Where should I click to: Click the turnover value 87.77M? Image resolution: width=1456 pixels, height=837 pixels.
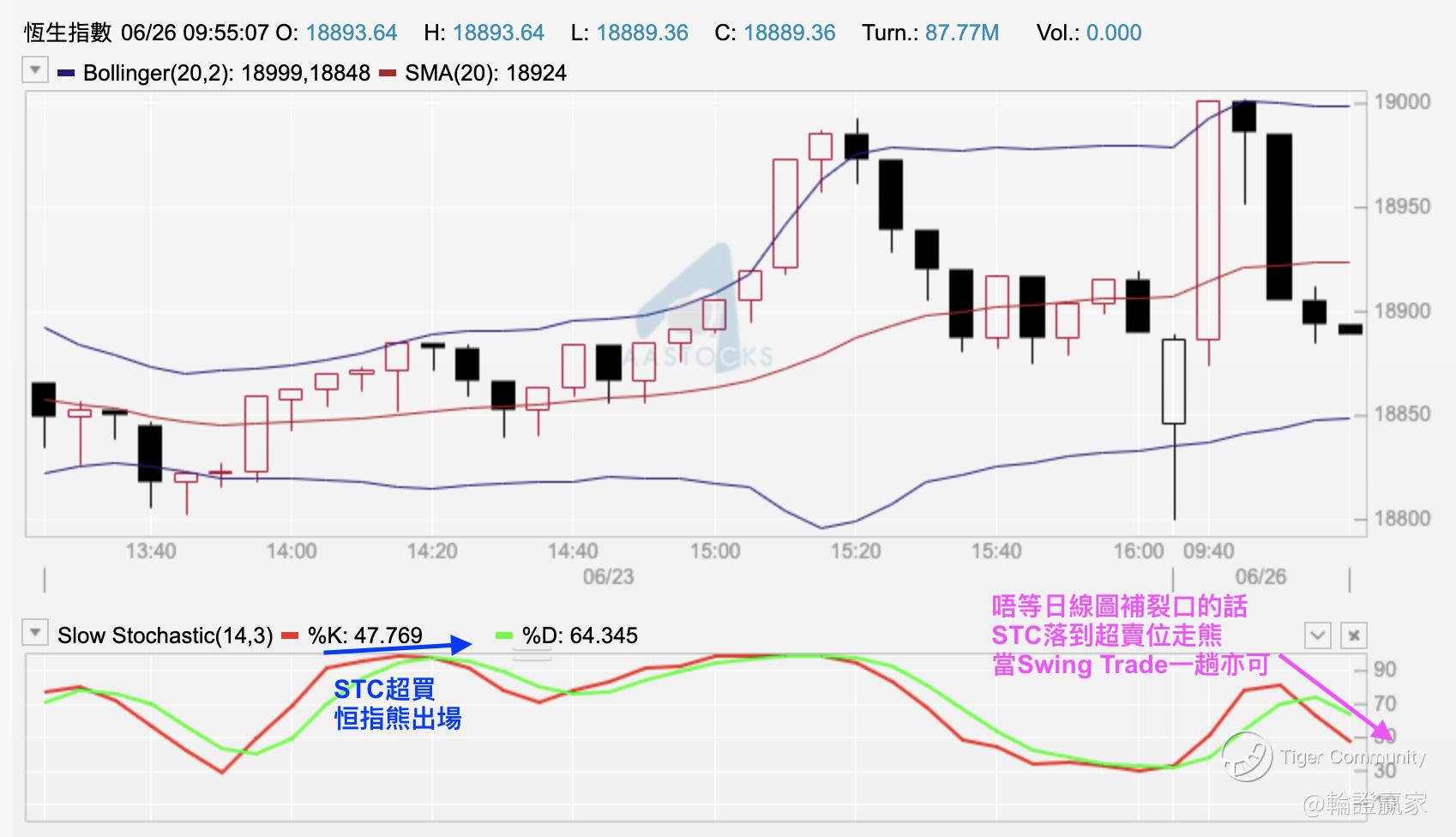[x=962, y=33]
